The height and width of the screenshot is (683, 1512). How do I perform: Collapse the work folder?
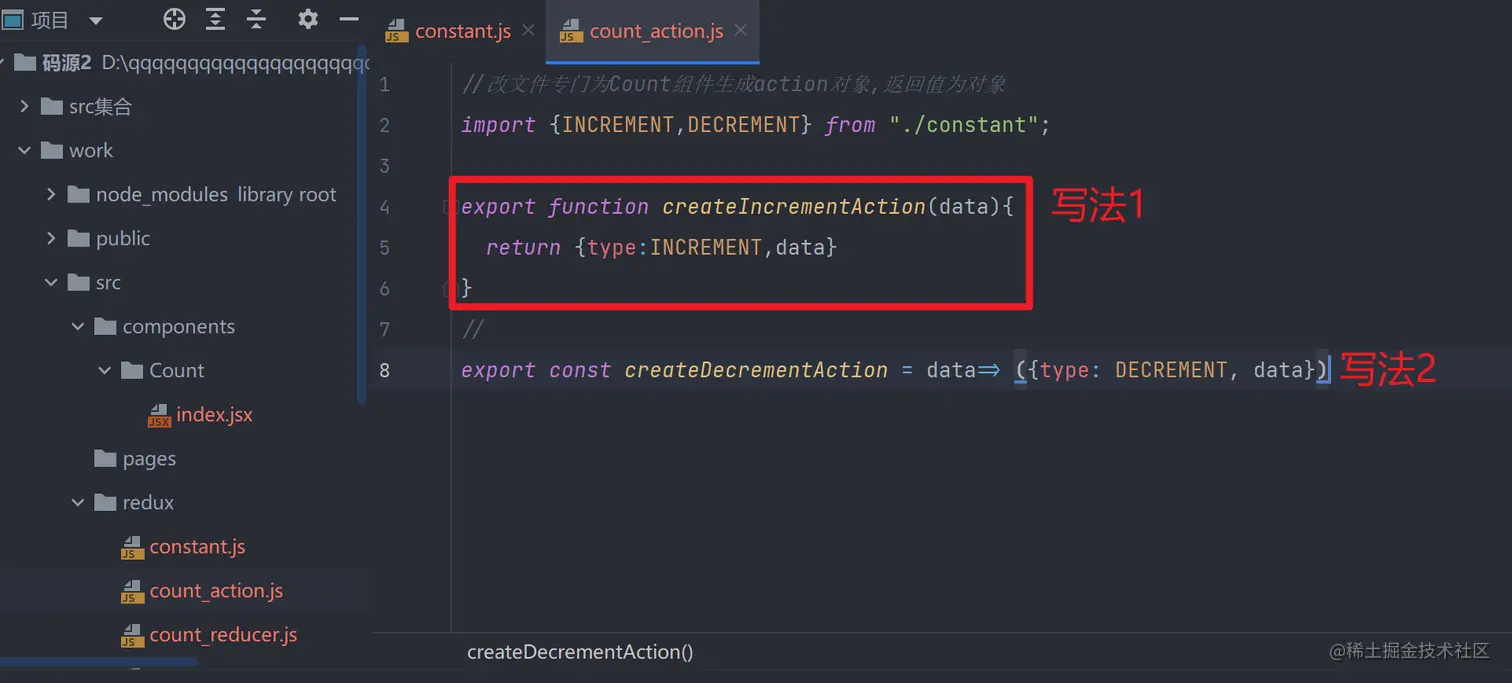click(x=24, y=150)
